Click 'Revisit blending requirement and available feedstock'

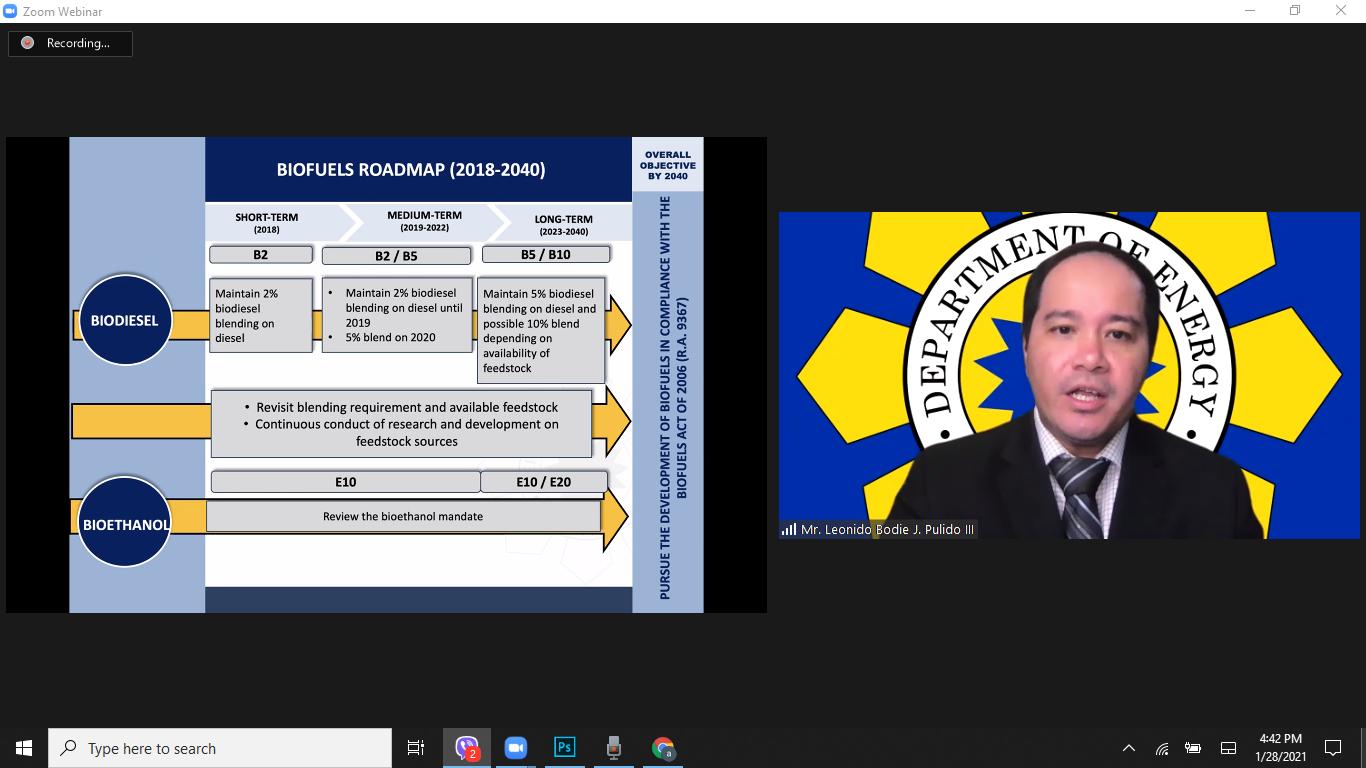pyautogui.click(x=407, y=407)
